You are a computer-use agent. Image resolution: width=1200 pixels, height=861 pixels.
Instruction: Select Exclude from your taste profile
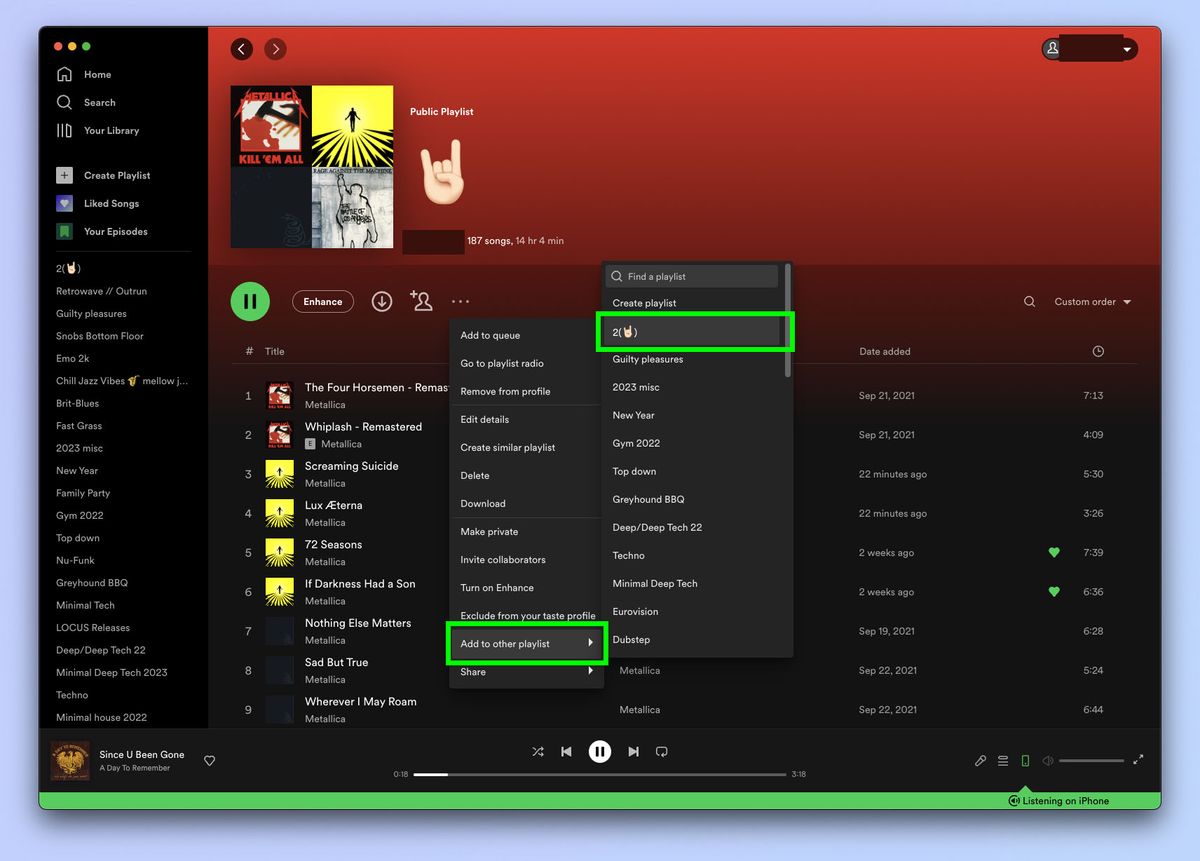pyautogui.click(x=526, y=616)
